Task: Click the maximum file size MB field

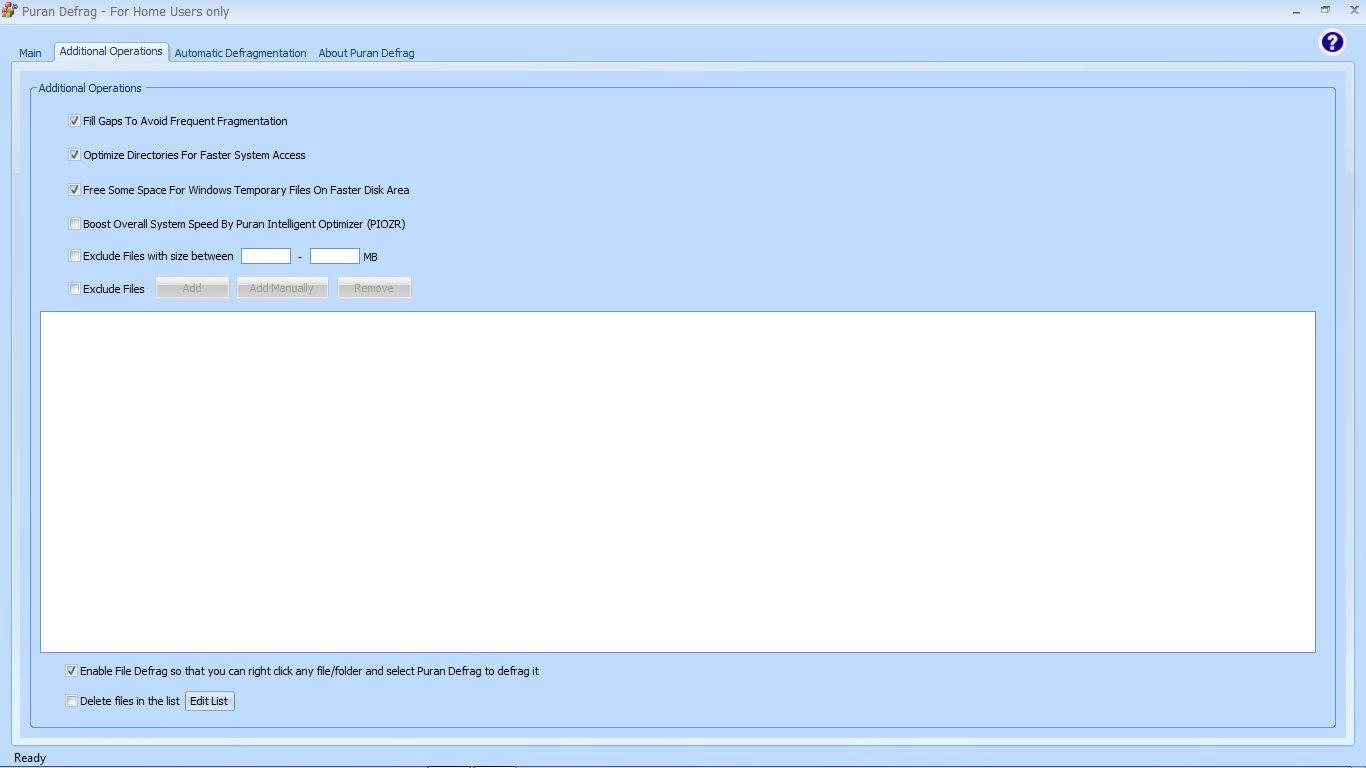Action: (335, 256)
